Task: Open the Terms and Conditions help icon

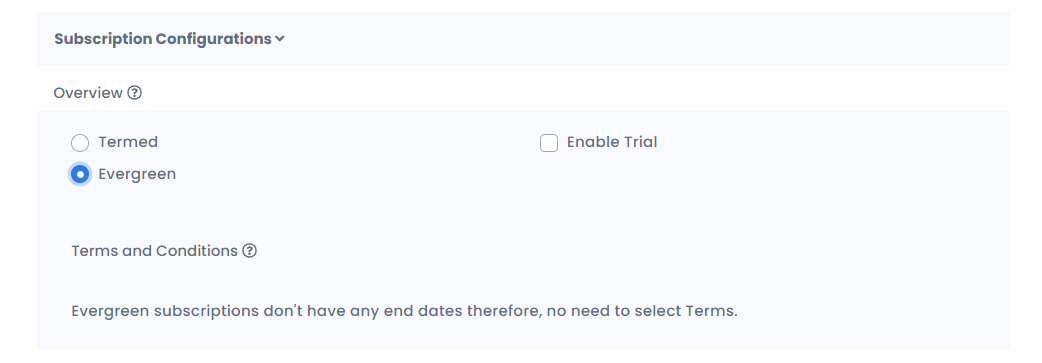Action: 249,251
